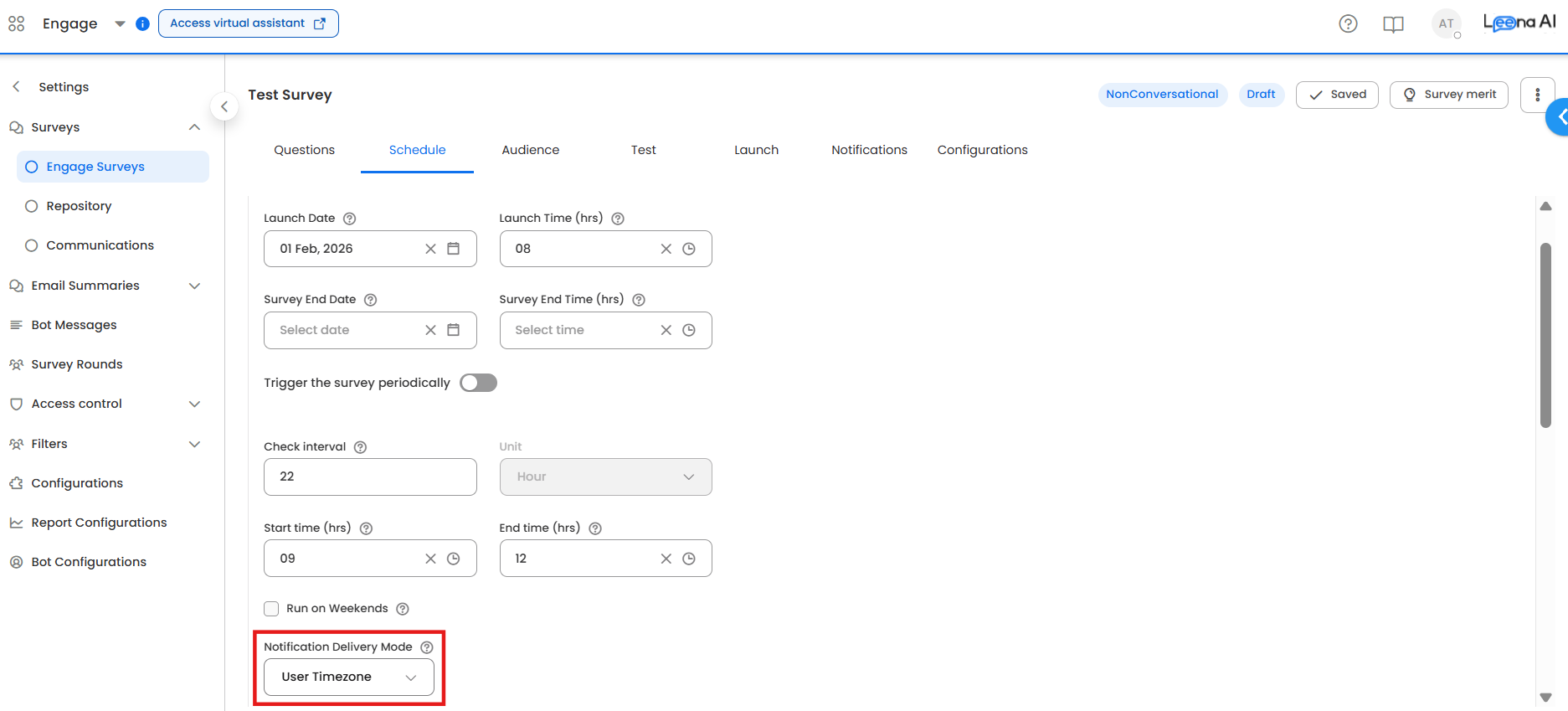Go back using Settings arrow
This screenshot has height=711, width=1568.
(x=16, y=86)
